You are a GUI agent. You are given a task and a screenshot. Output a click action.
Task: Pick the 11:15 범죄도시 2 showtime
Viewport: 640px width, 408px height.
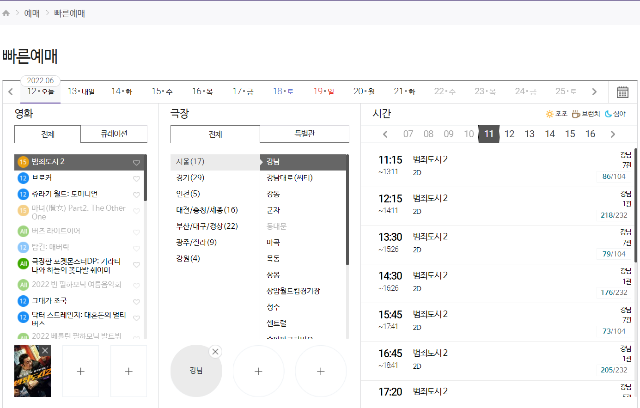coord(498,168)
